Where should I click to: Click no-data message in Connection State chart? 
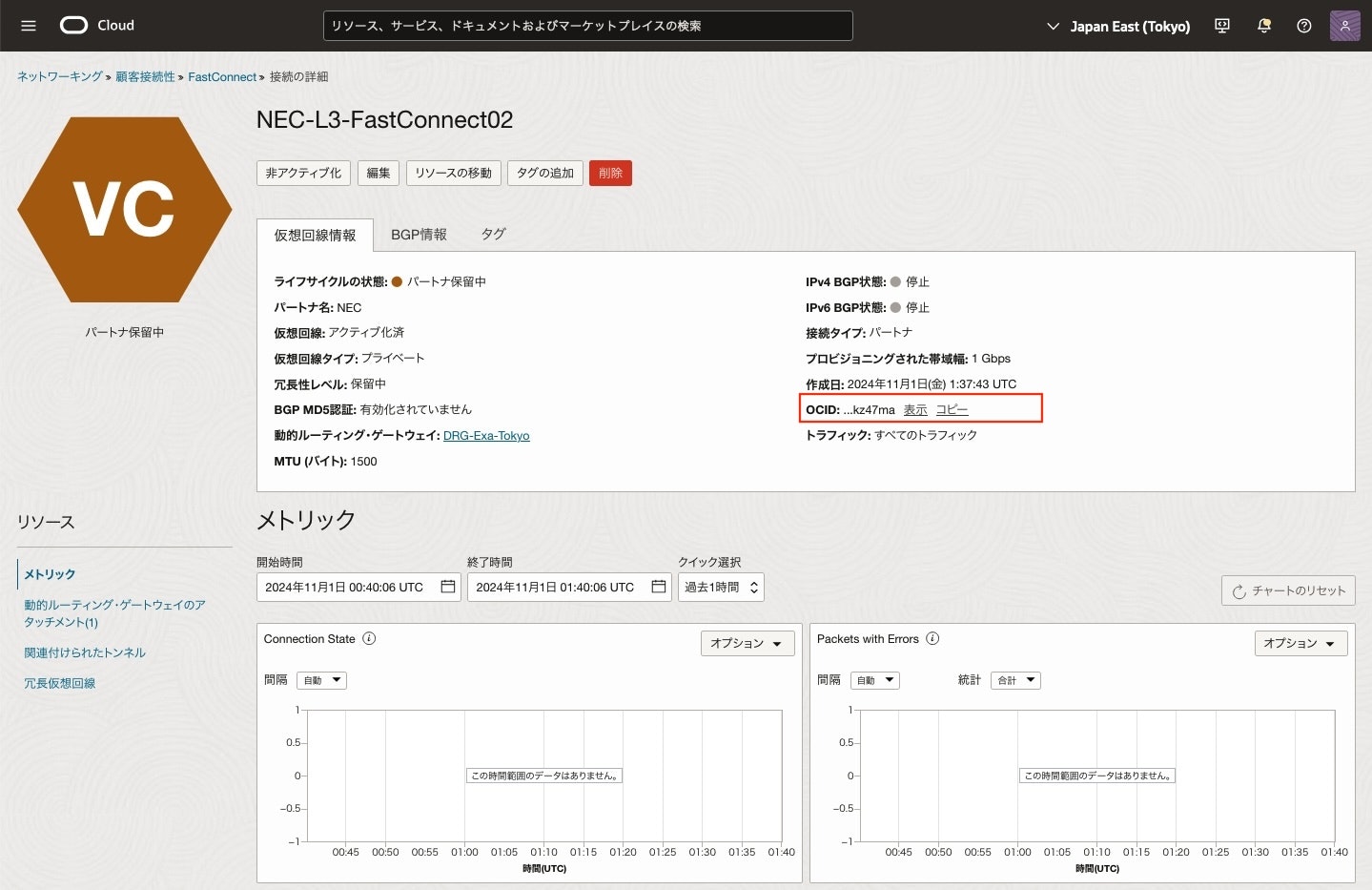click(x=543, y=776)
